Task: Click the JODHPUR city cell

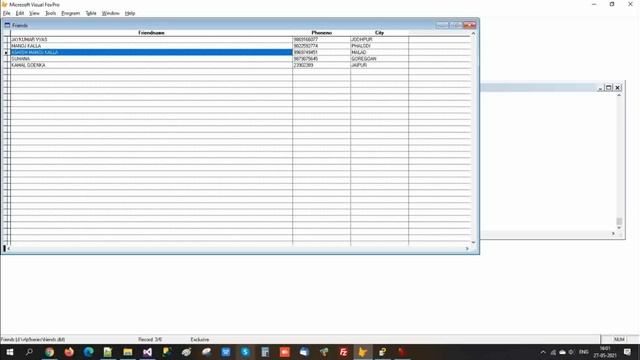Action: tap(379, 40)
